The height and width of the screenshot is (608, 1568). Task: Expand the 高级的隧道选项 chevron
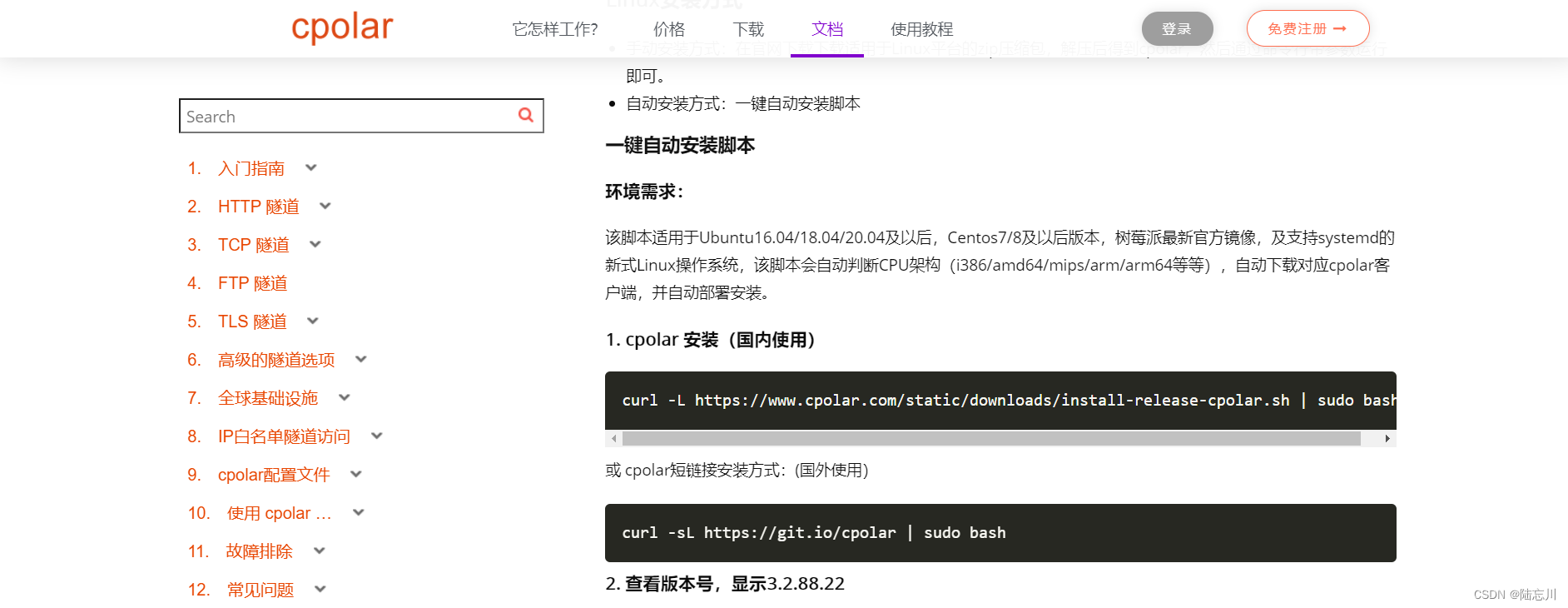(361, 359)
